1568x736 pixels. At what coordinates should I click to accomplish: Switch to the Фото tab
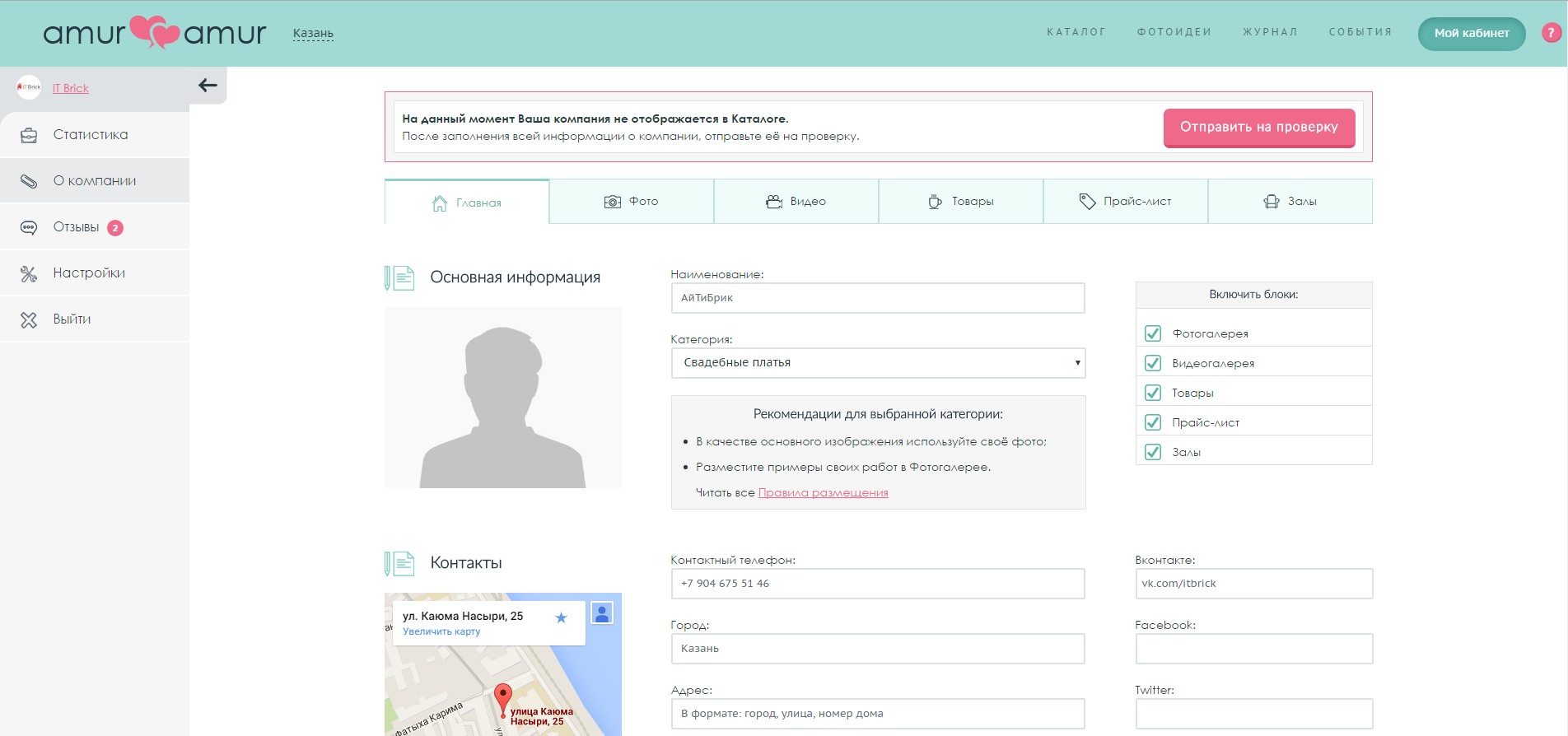(x=632, y=202)
